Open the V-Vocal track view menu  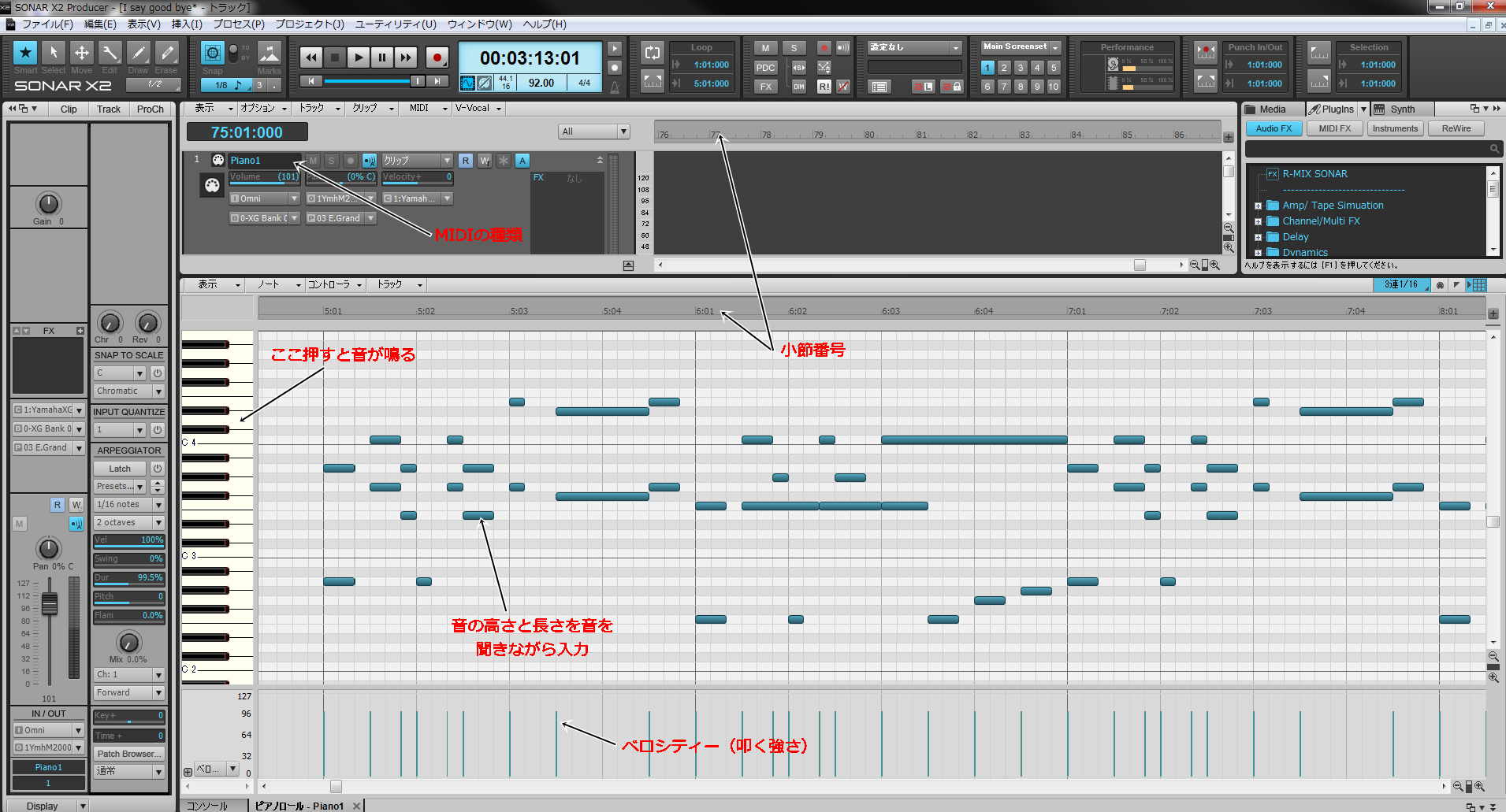478,109
